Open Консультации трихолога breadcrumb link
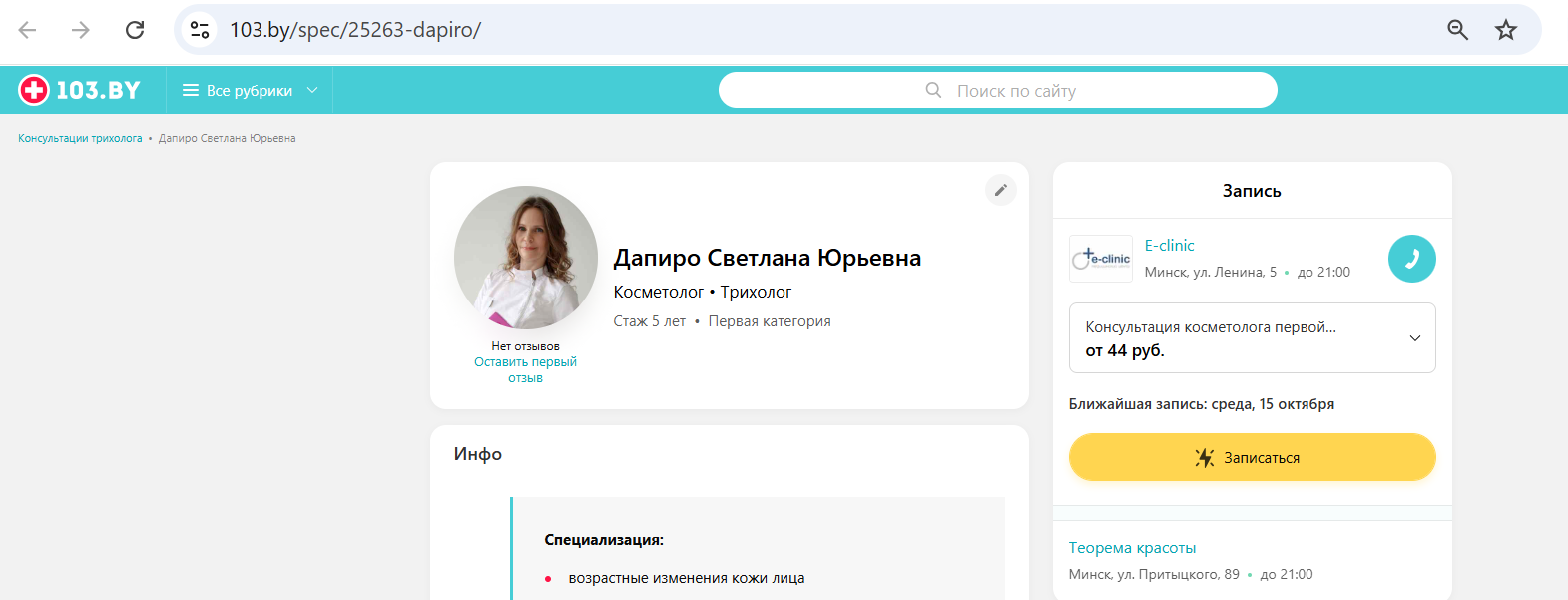The width and height of the screenshot is (1568, 600). point(80,138)
